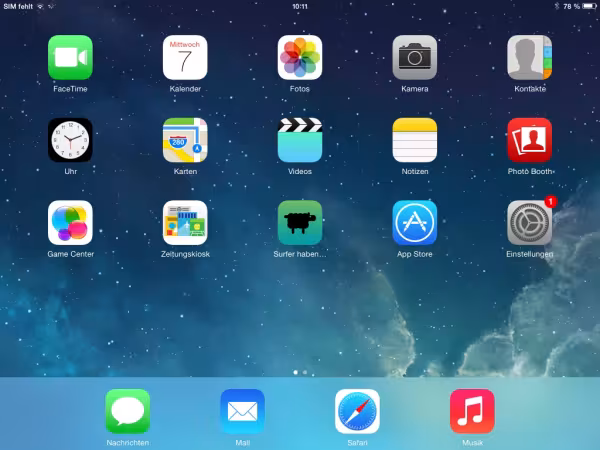Tap the first home screen page dot
This screenshot has height=450, width=600.
coord(295,372)
